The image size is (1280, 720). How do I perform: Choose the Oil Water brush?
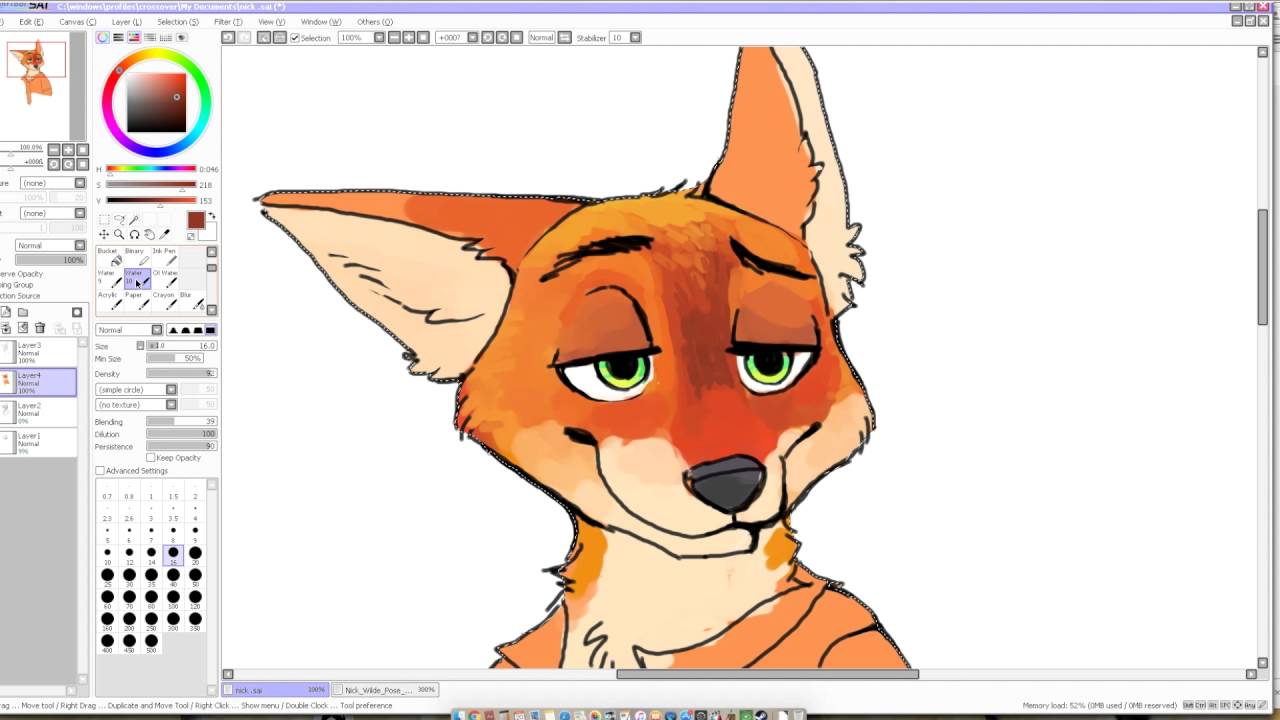pyautogui.click(x=164, y=279)
